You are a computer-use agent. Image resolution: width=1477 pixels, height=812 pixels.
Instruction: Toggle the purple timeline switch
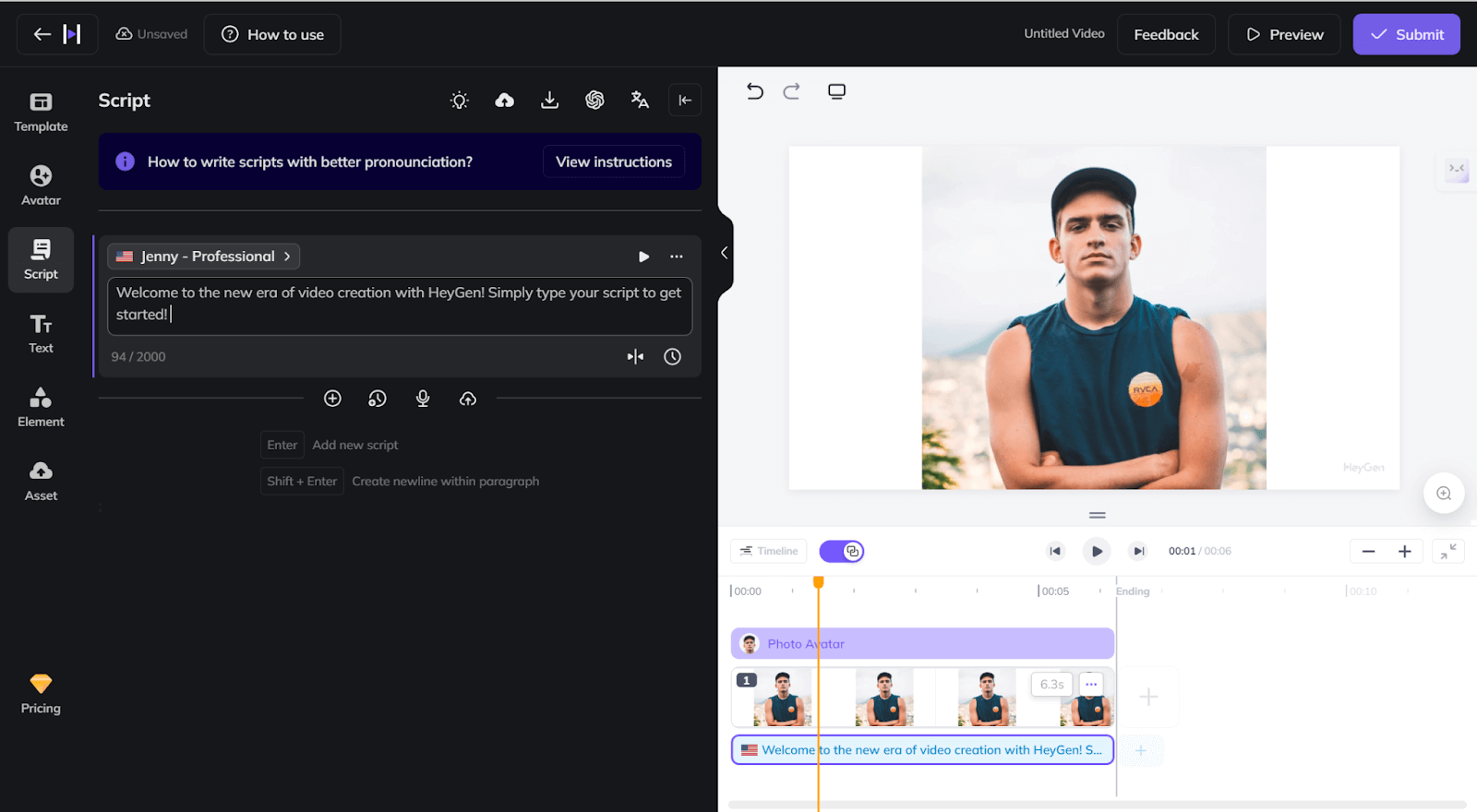(841, 552)
